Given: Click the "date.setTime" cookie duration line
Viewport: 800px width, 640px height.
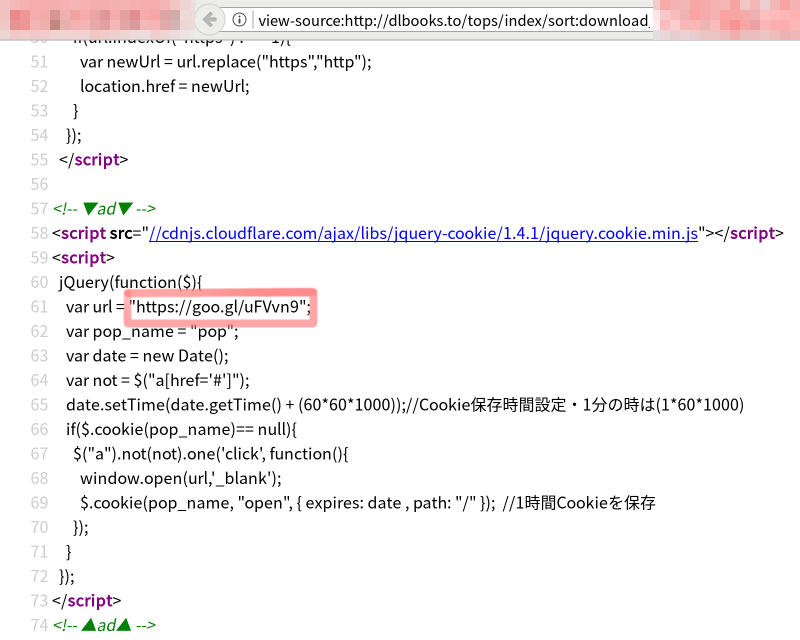Looking at the screenshot, I should 405,405.
